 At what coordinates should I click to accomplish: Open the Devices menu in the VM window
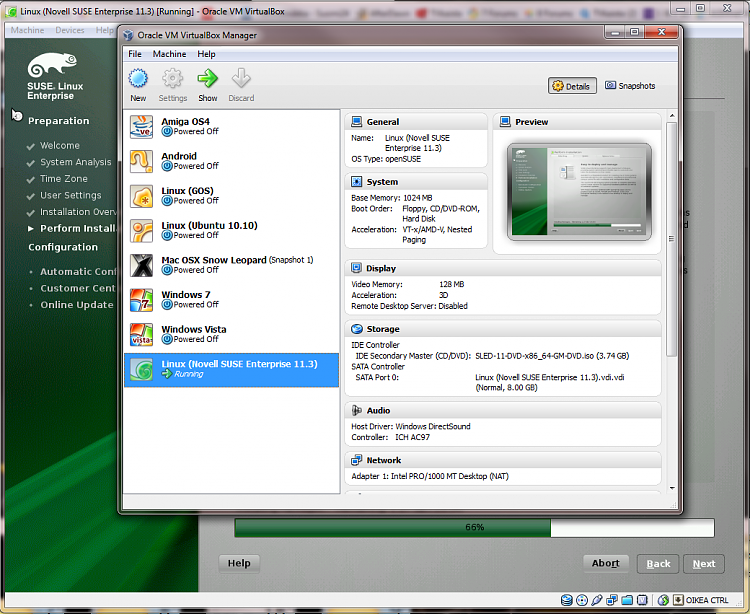point(70,30)
